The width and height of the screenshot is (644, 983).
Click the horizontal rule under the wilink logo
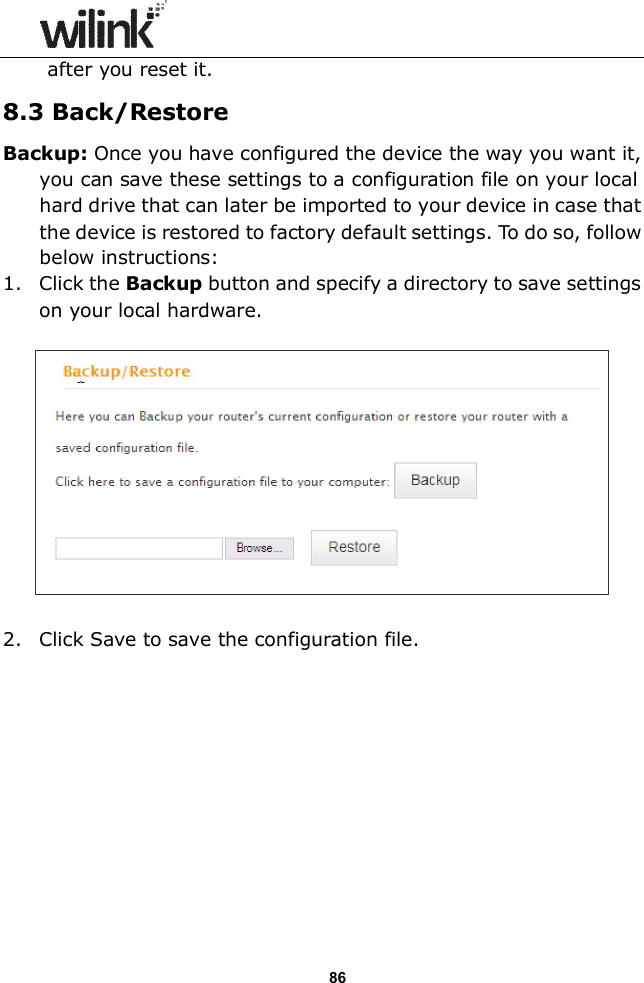coord(322,58)
